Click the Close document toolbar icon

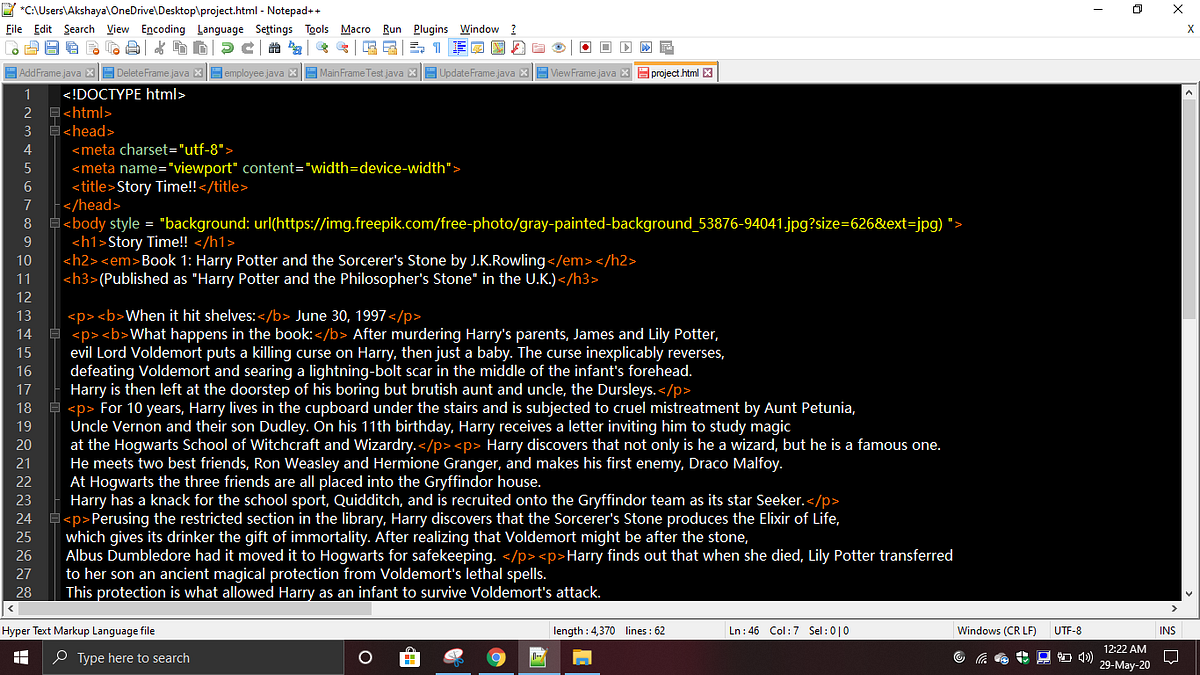[x=92, y=47]
